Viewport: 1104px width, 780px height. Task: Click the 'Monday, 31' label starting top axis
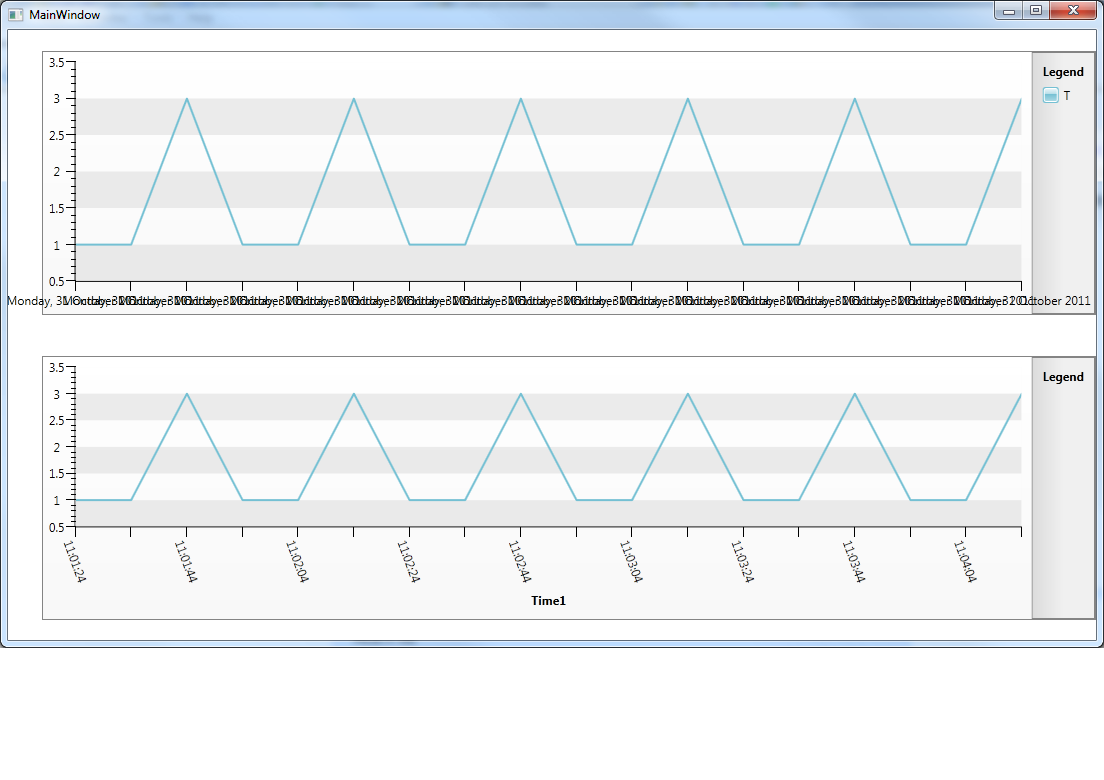tap(37, 301)
